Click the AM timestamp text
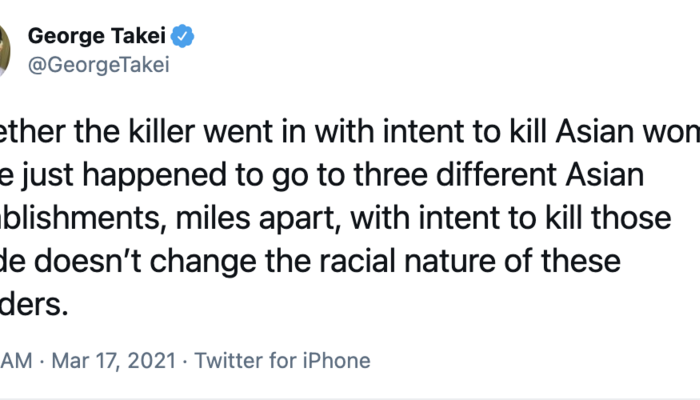 pyautogui.click(x=19, y=361)
